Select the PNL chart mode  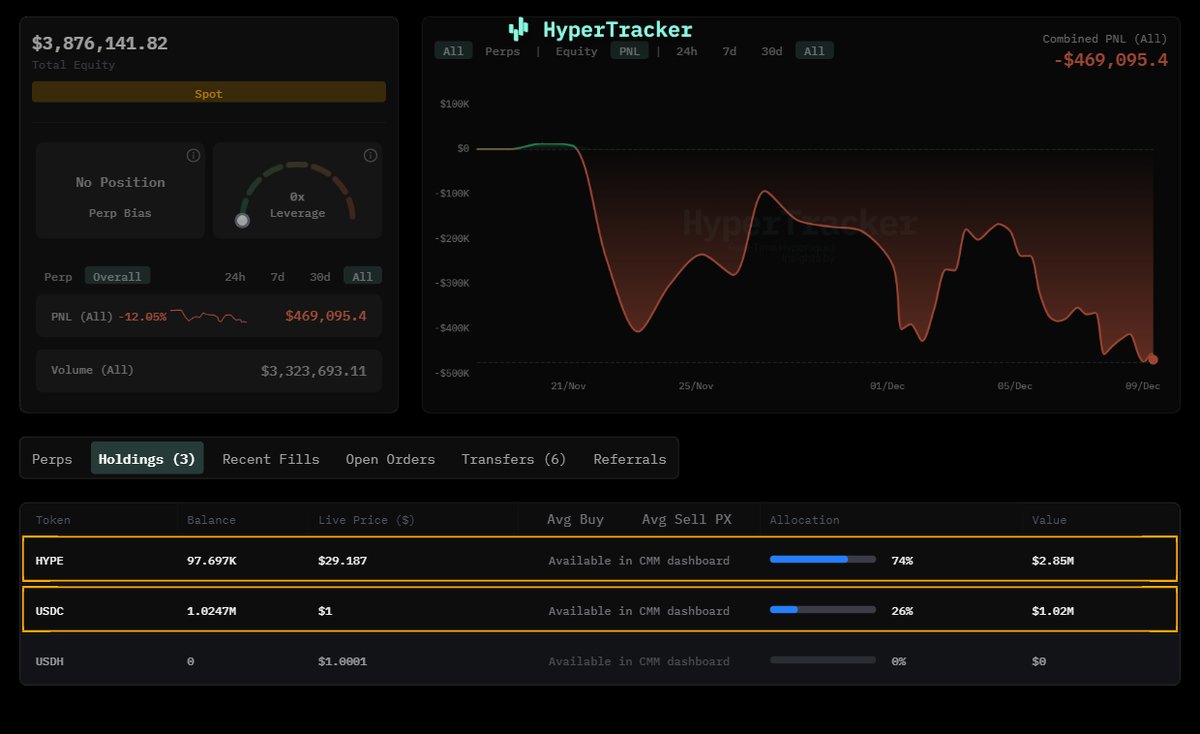point(629,50)
